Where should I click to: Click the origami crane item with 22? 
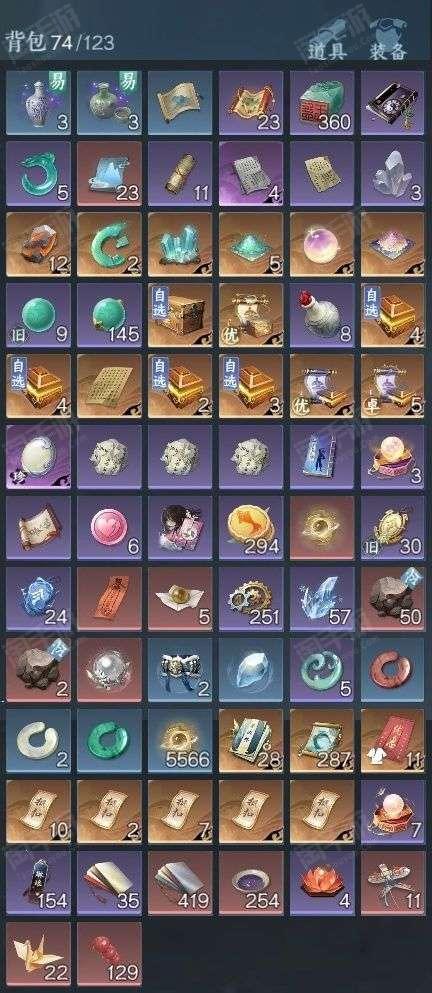38,953
